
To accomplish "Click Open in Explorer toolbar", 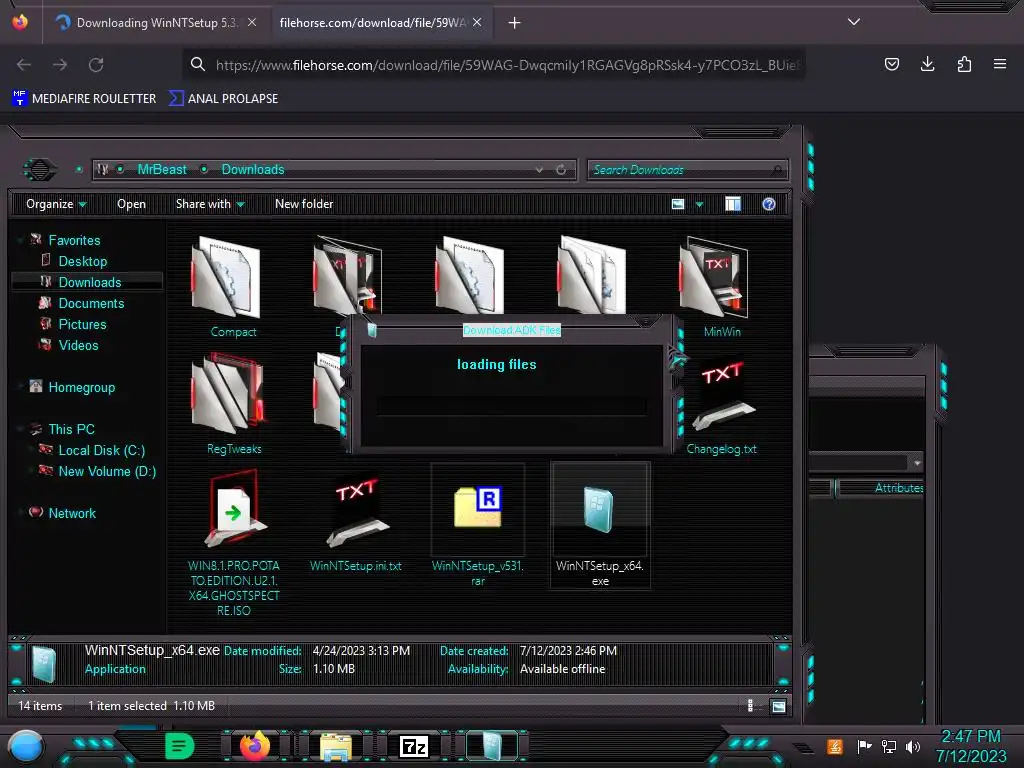I will pyautogui.click(x=131, y=204).
